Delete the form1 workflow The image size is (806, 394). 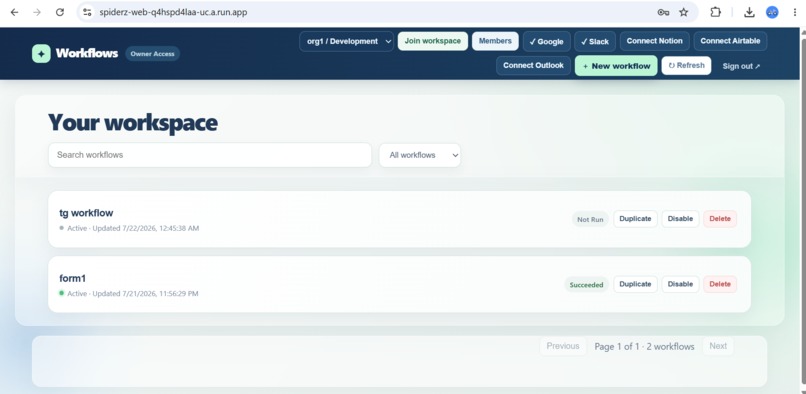pos(720,284)
